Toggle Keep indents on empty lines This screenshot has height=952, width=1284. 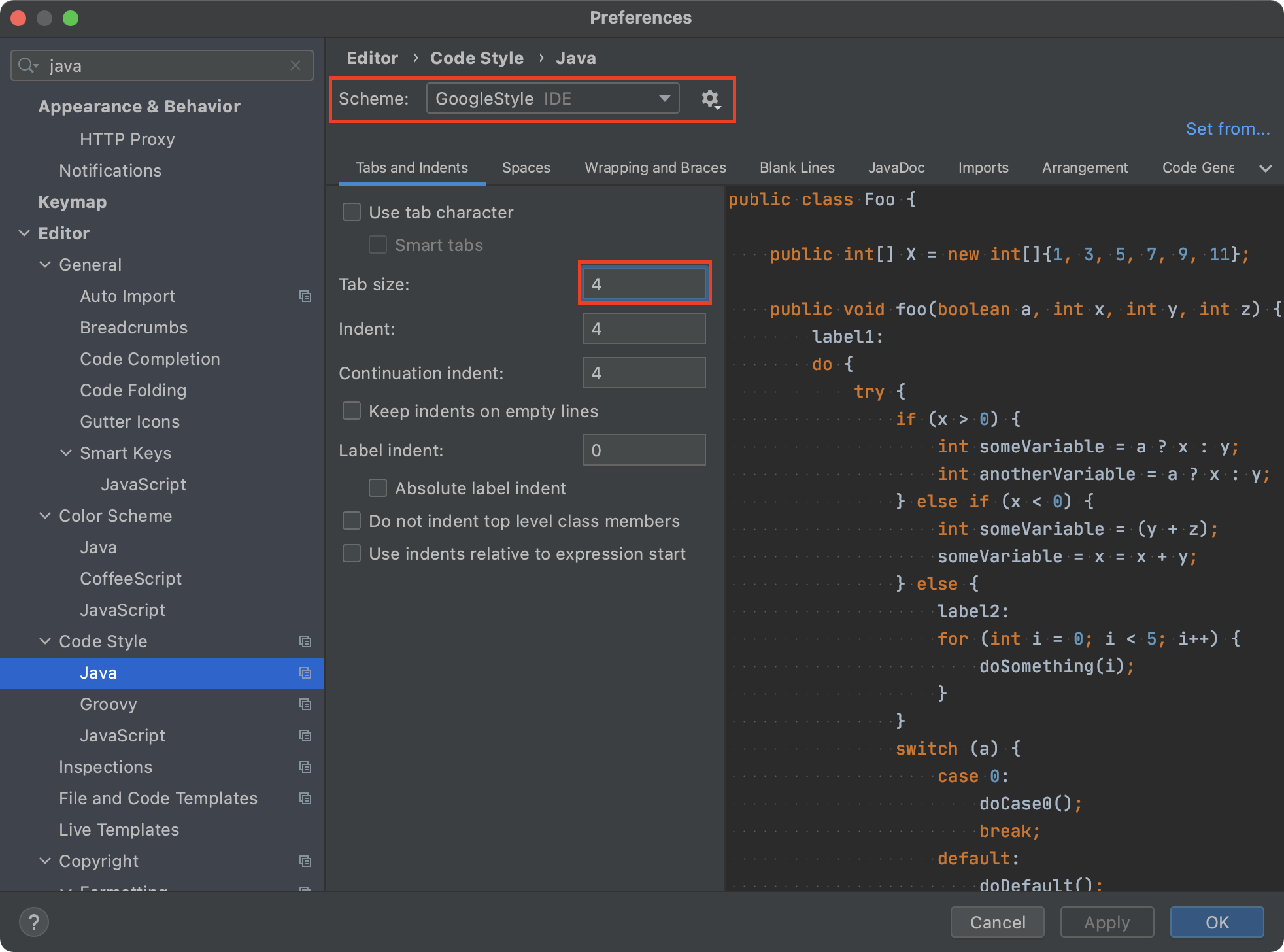click(352, 411)
